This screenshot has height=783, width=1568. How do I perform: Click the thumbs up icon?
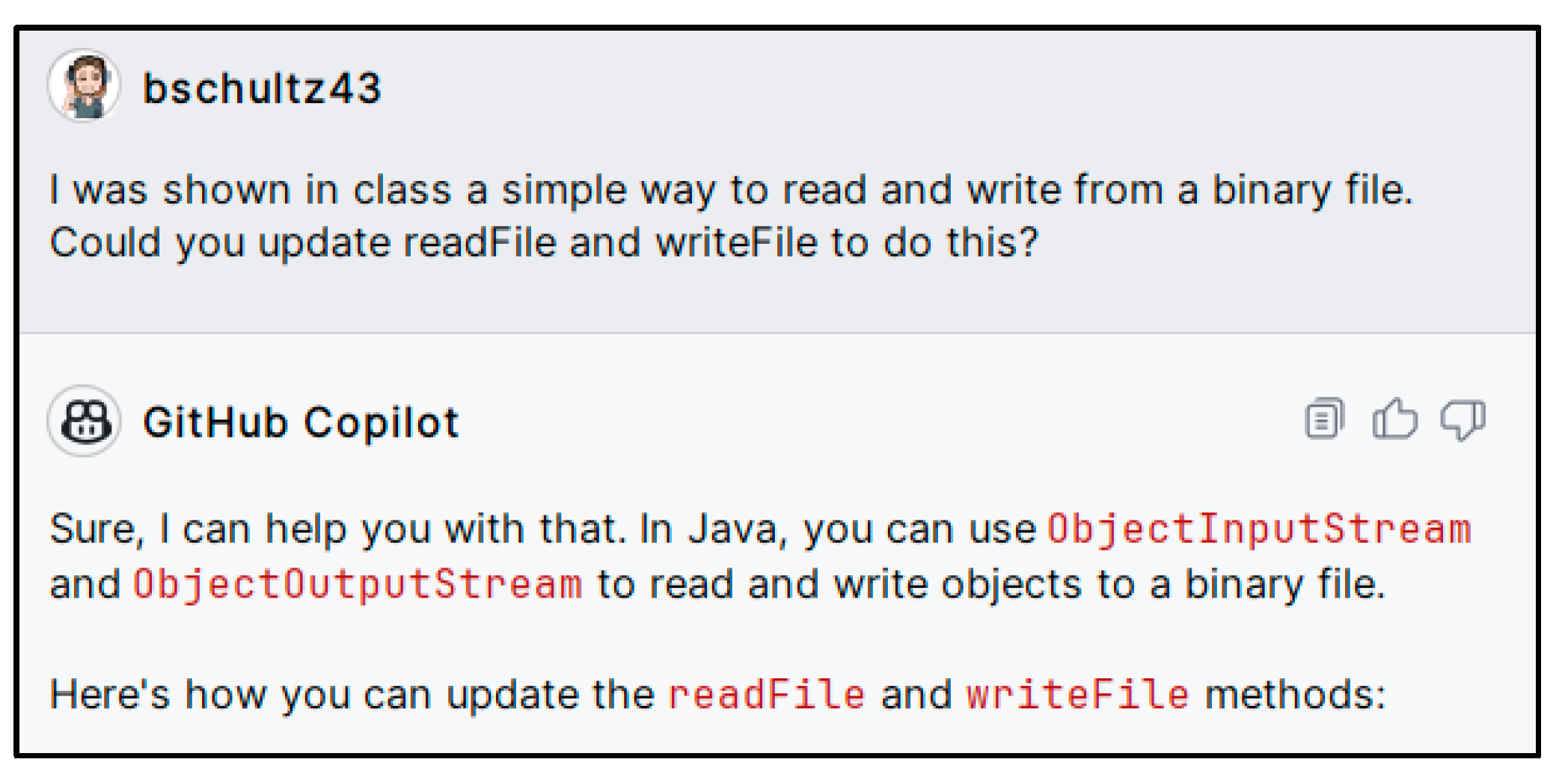(x=1394, y=419)
